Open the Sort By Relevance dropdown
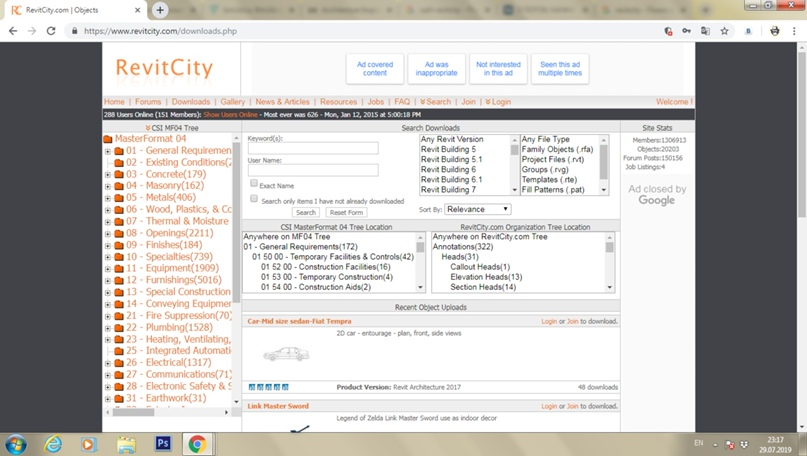Viewport: 807px width, 456px height. coord(478,209)
